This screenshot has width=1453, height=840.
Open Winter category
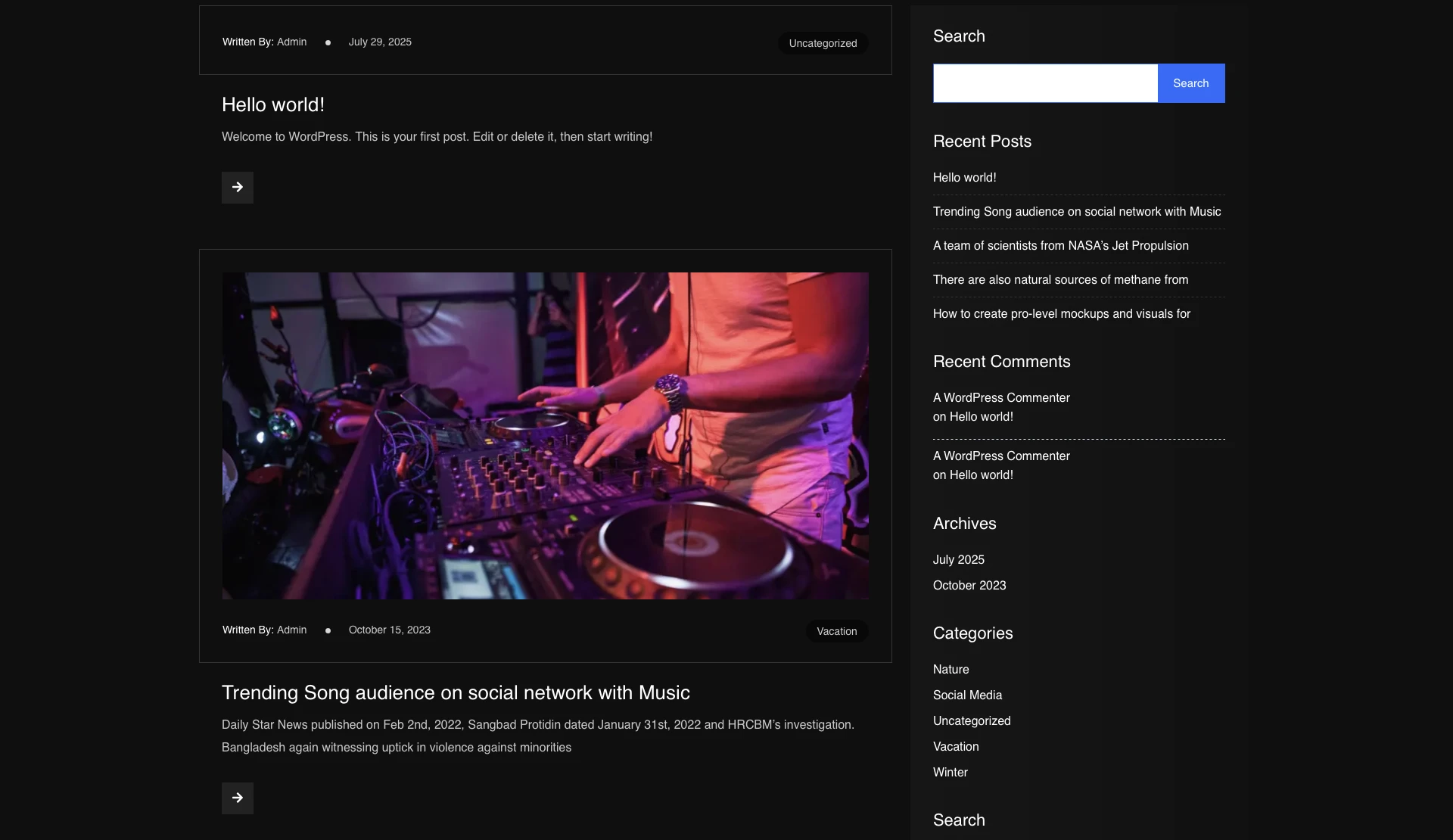pos(950,773)
